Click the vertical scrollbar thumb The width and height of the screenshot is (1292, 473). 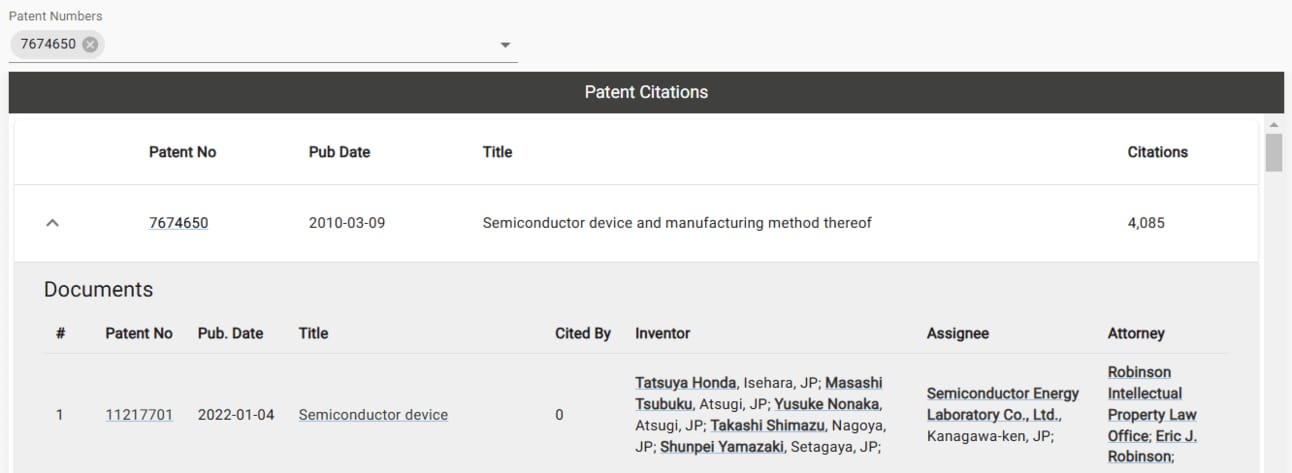pos(1274,153)
